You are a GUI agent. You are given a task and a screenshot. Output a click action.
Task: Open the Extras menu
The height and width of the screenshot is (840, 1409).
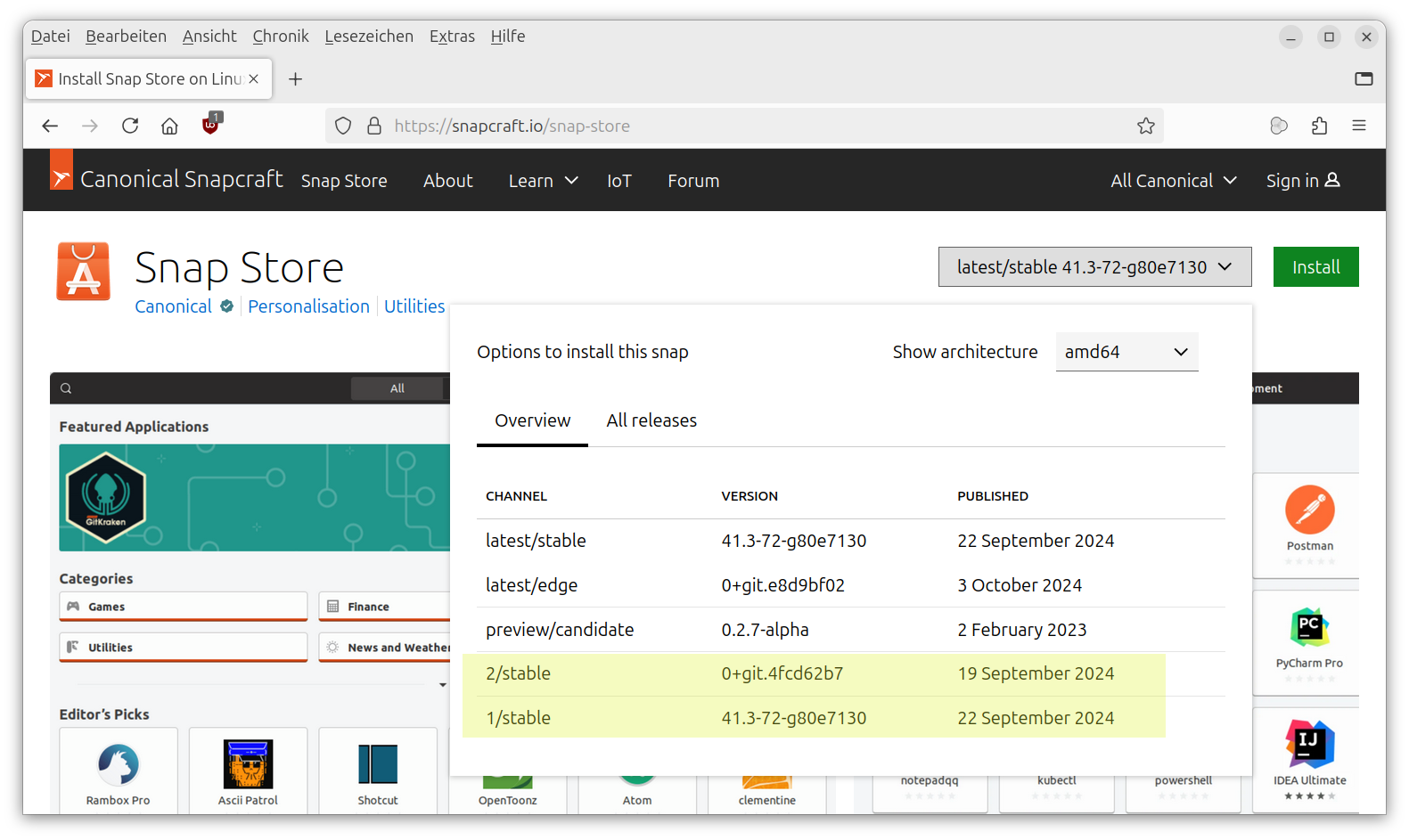tap(452, 37)
